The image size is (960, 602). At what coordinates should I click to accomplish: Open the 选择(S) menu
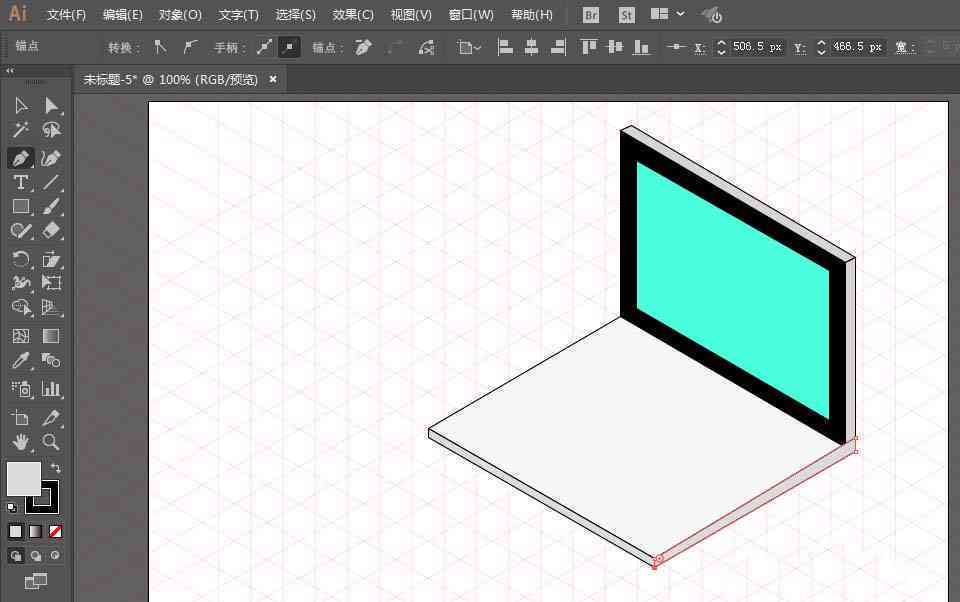click(x=295, y=15)
